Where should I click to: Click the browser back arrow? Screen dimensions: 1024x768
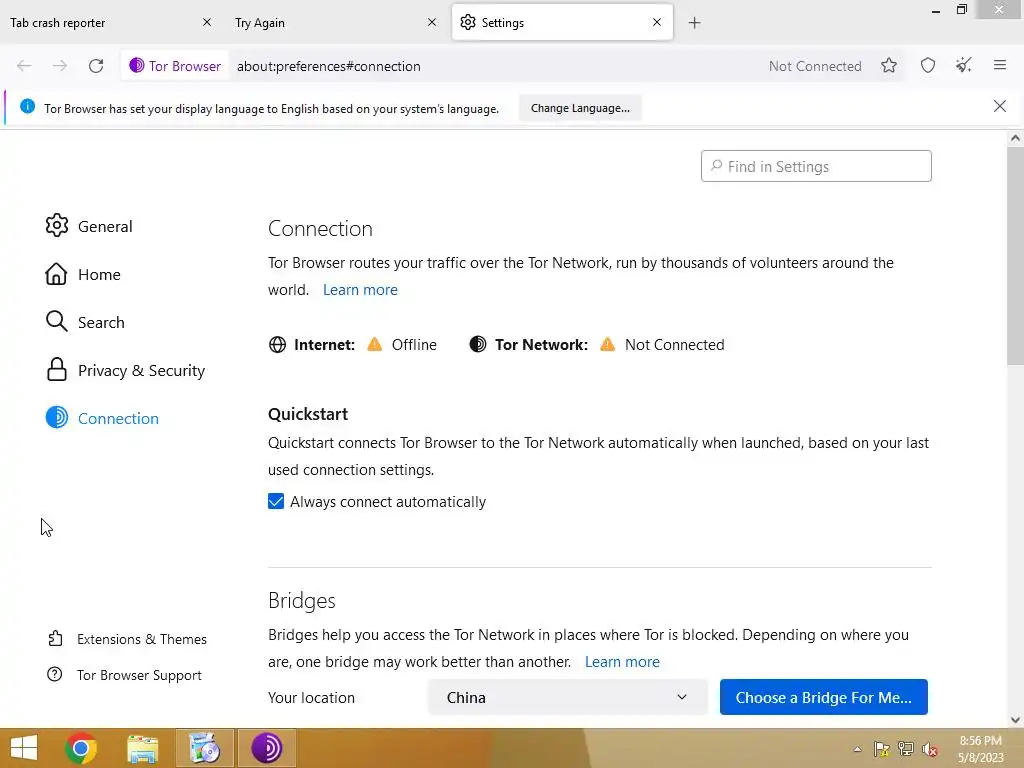(x=24, y=66)
